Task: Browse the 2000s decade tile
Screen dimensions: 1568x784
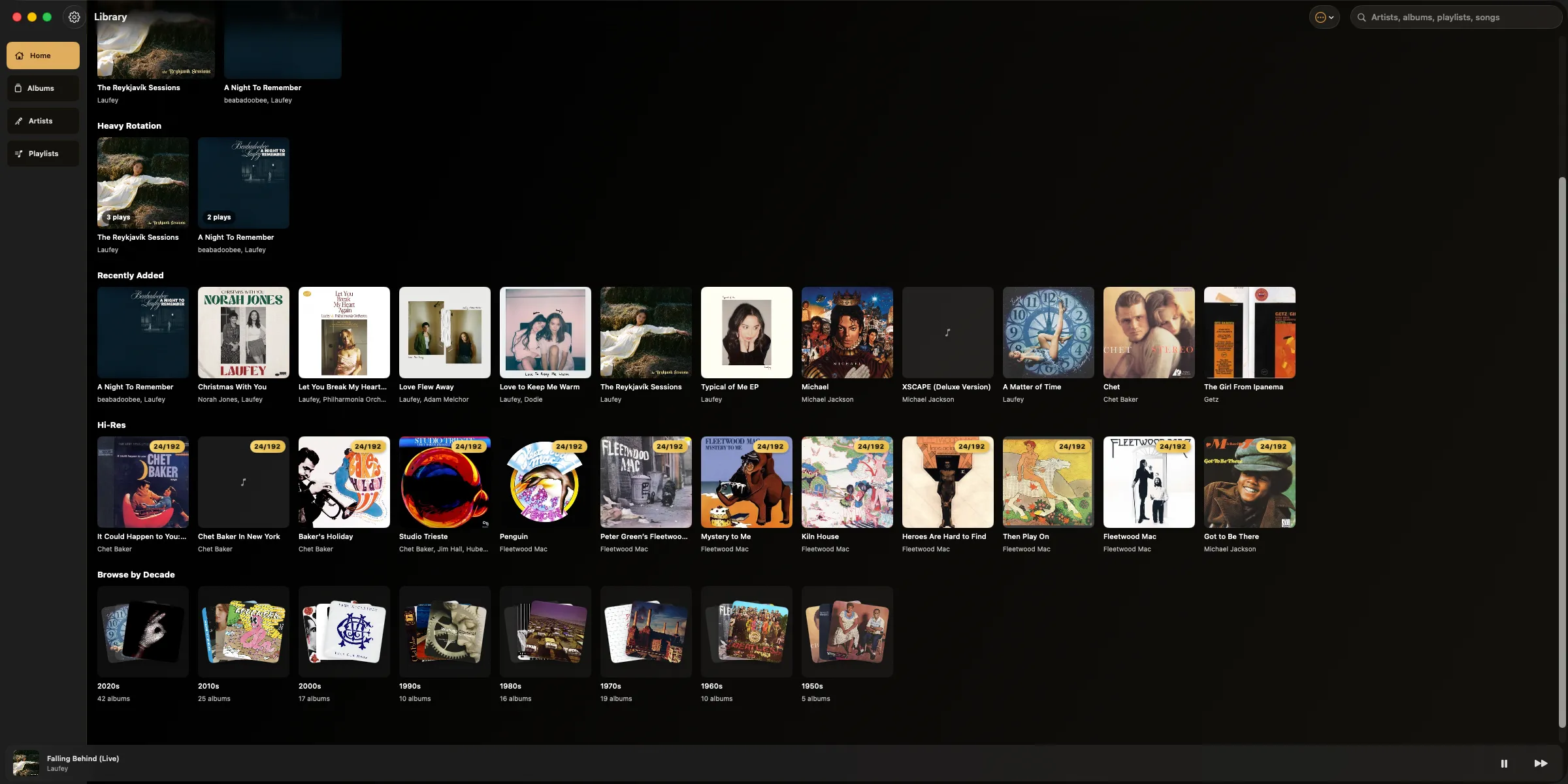Action: tap(344, 632)
